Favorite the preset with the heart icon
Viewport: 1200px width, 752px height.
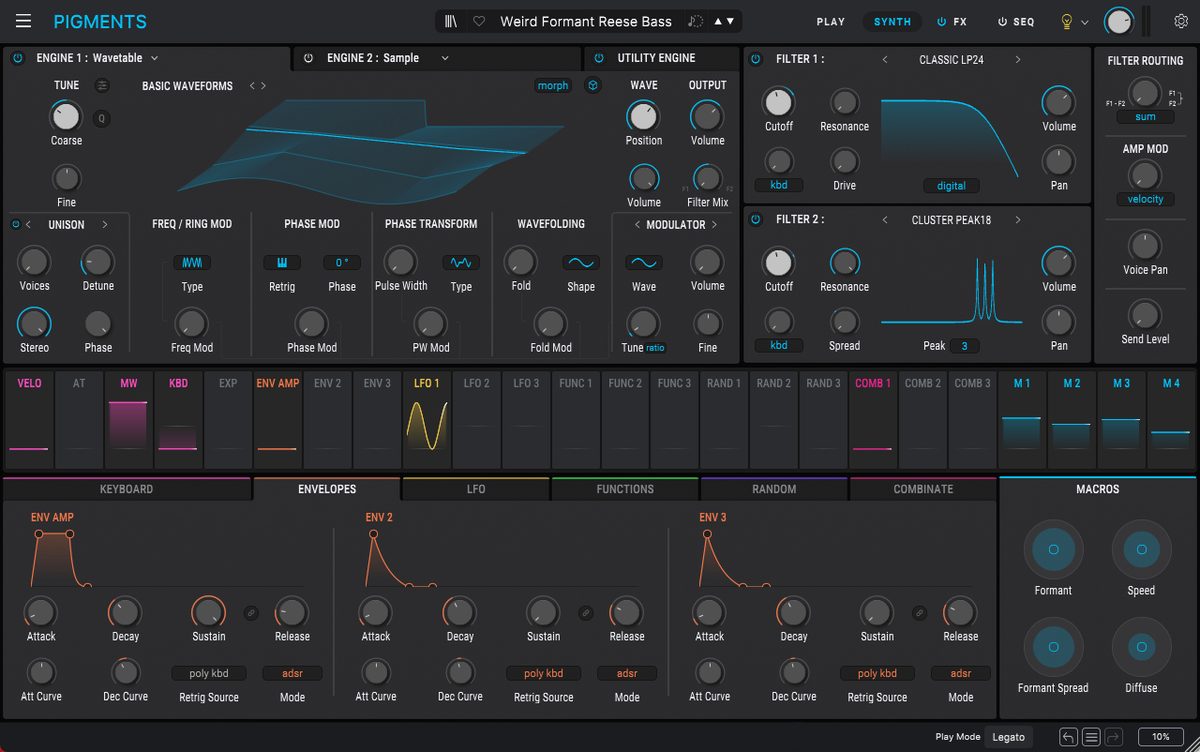coord(479,21)
